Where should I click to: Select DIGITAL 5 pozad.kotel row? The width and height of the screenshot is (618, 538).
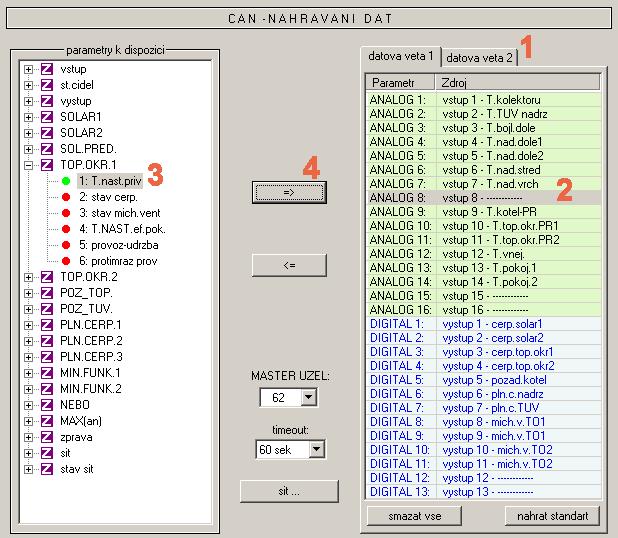[483, 380]
